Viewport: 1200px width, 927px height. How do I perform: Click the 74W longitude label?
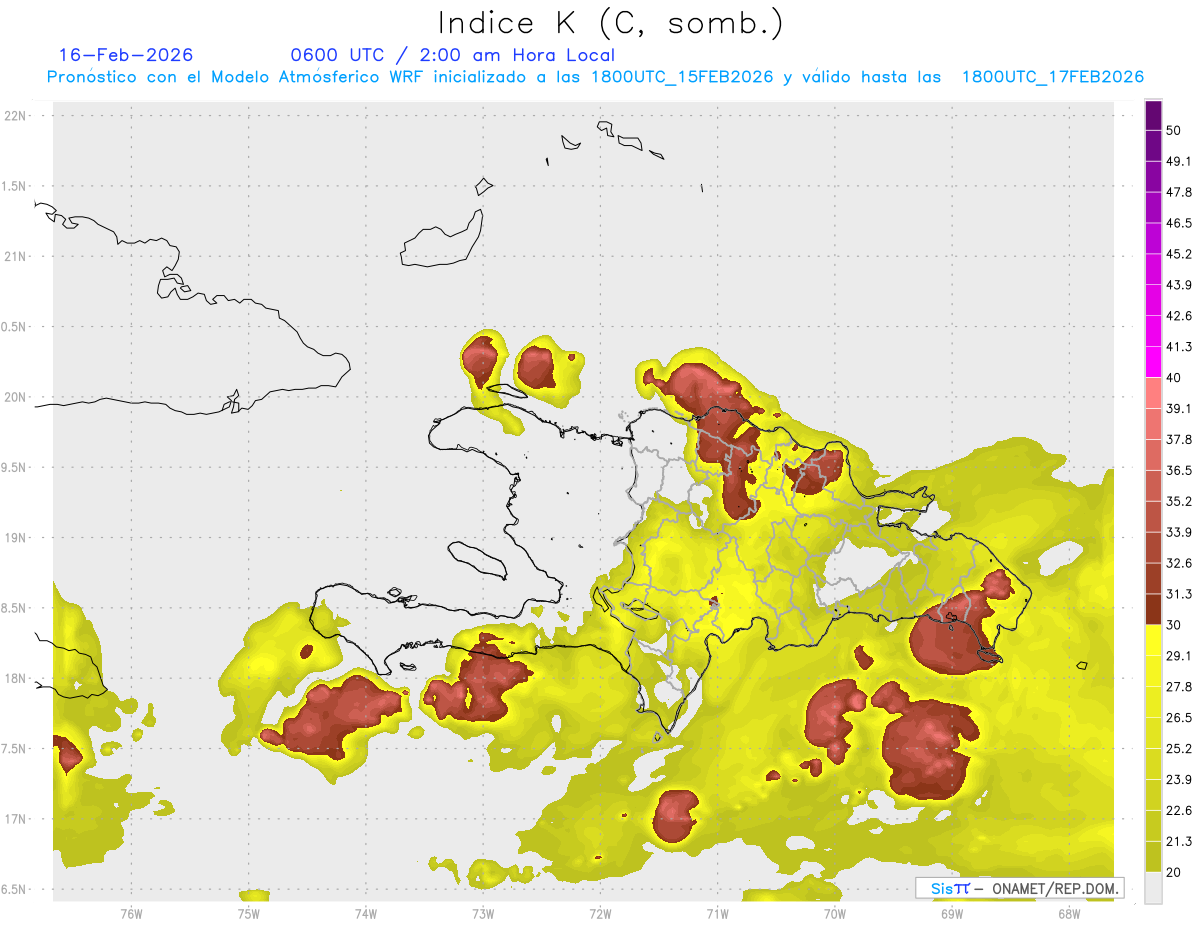point(366,913)
